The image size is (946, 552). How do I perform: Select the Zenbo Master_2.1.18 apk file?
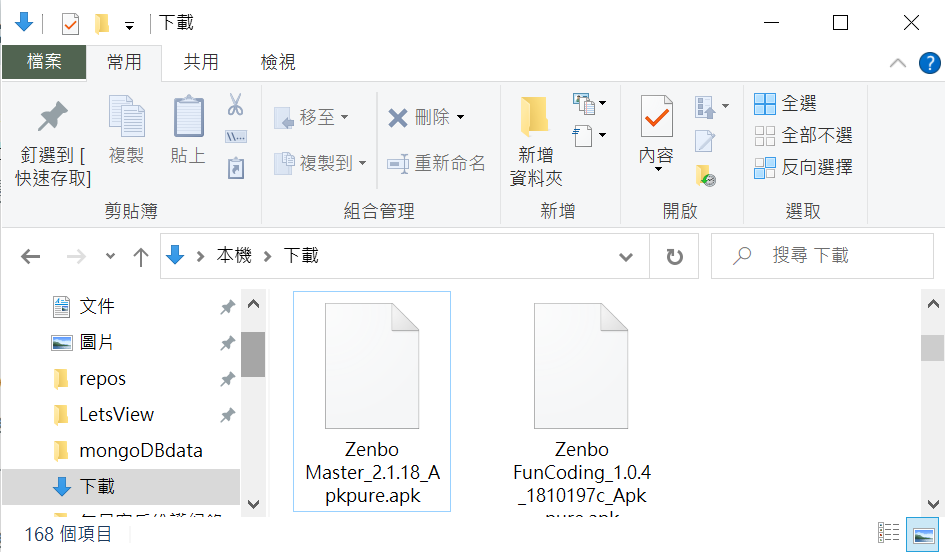pos(372,401)
